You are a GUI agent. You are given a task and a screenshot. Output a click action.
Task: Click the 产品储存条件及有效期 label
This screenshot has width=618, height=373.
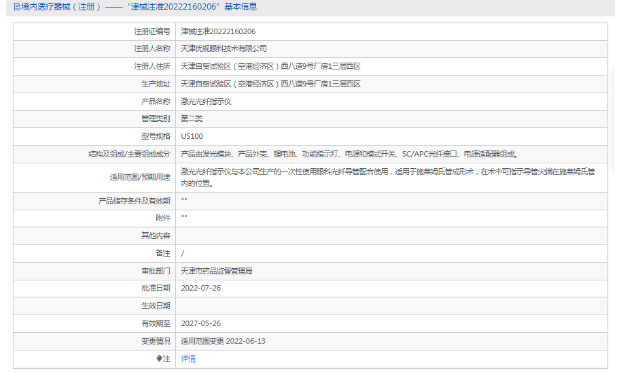[134, 201]
